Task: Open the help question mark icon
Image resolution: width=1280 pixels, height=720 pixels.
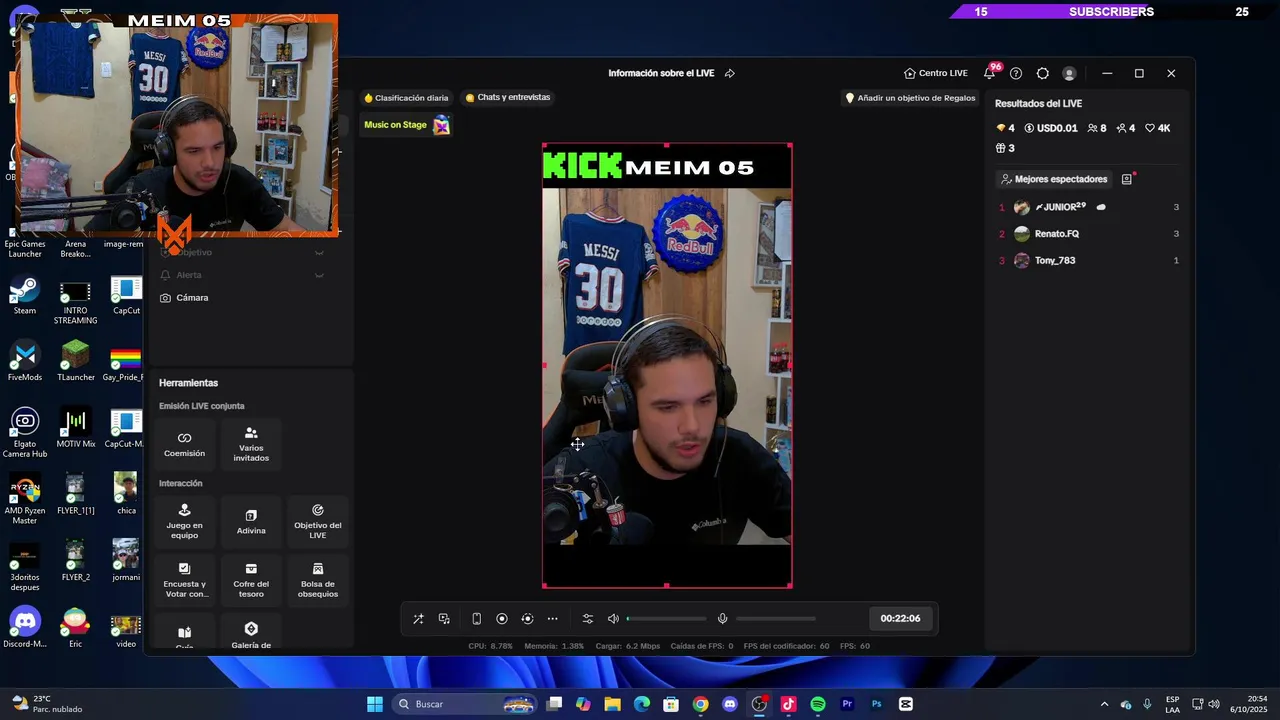Action: [1016, 73]
